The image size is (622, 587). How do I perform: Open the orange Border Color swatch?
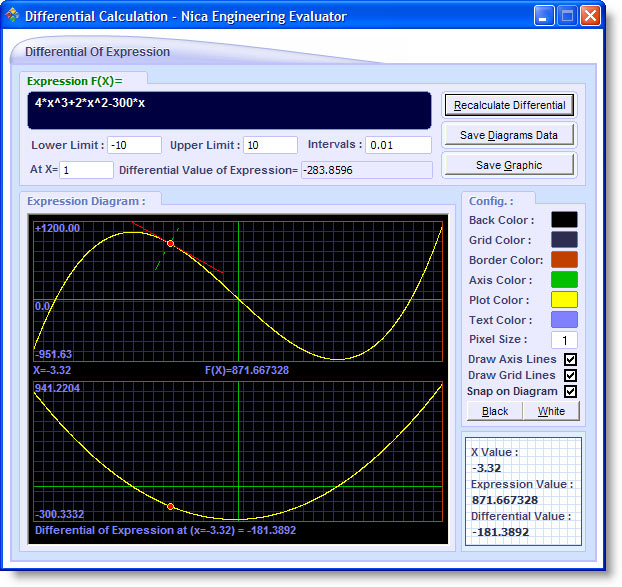(x=564, y=260)
